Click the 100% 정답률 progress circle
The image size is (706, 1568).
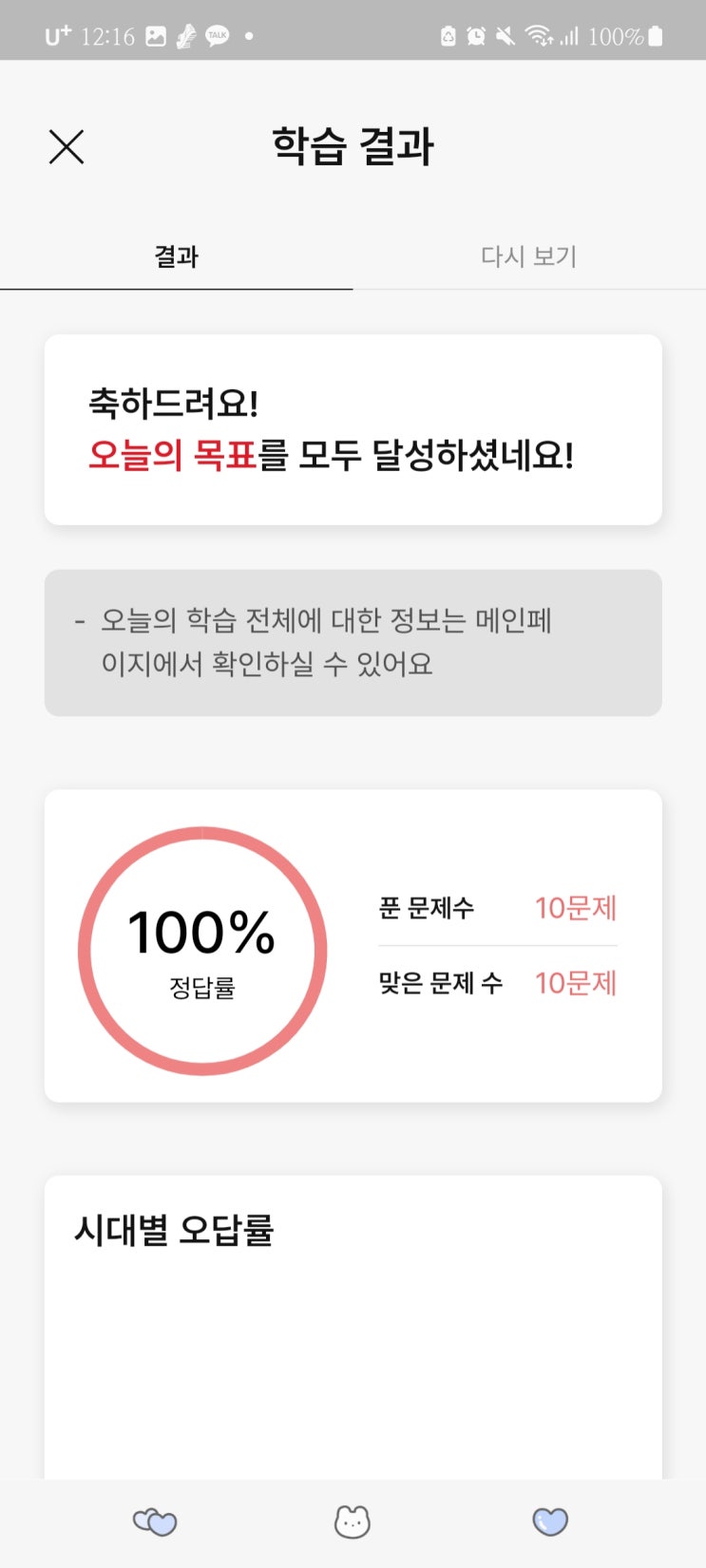202,951
